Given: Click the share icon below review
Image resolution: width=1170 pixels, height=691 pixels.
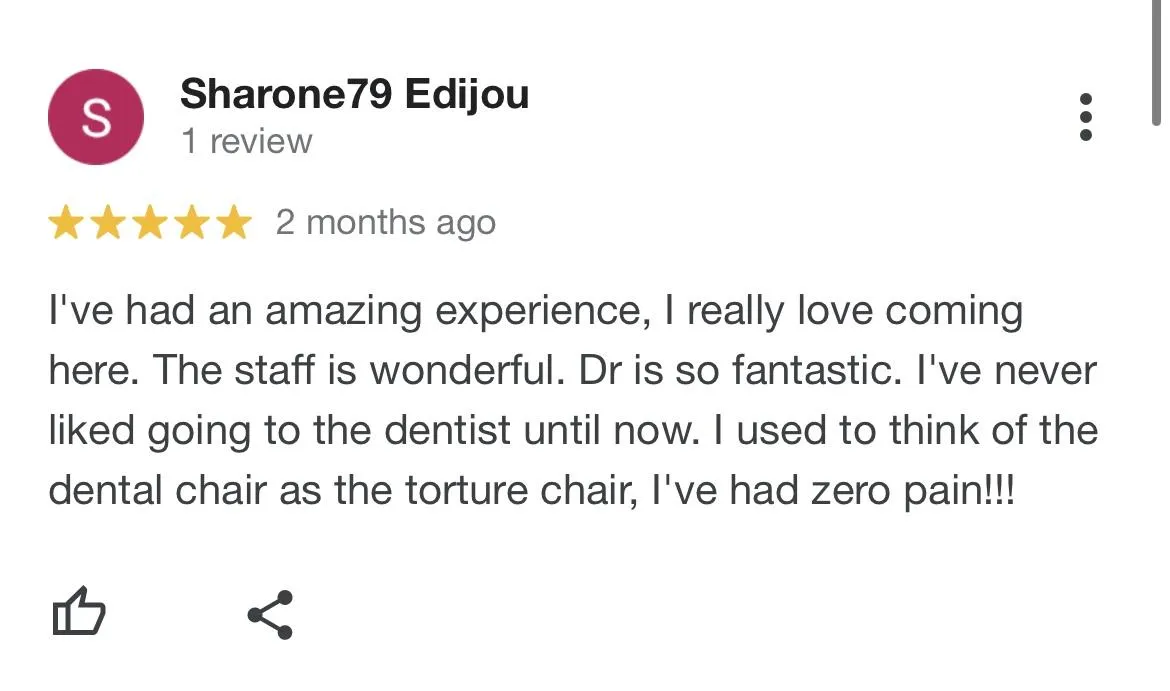Looking at the screenshot, I should coord(270,614).
